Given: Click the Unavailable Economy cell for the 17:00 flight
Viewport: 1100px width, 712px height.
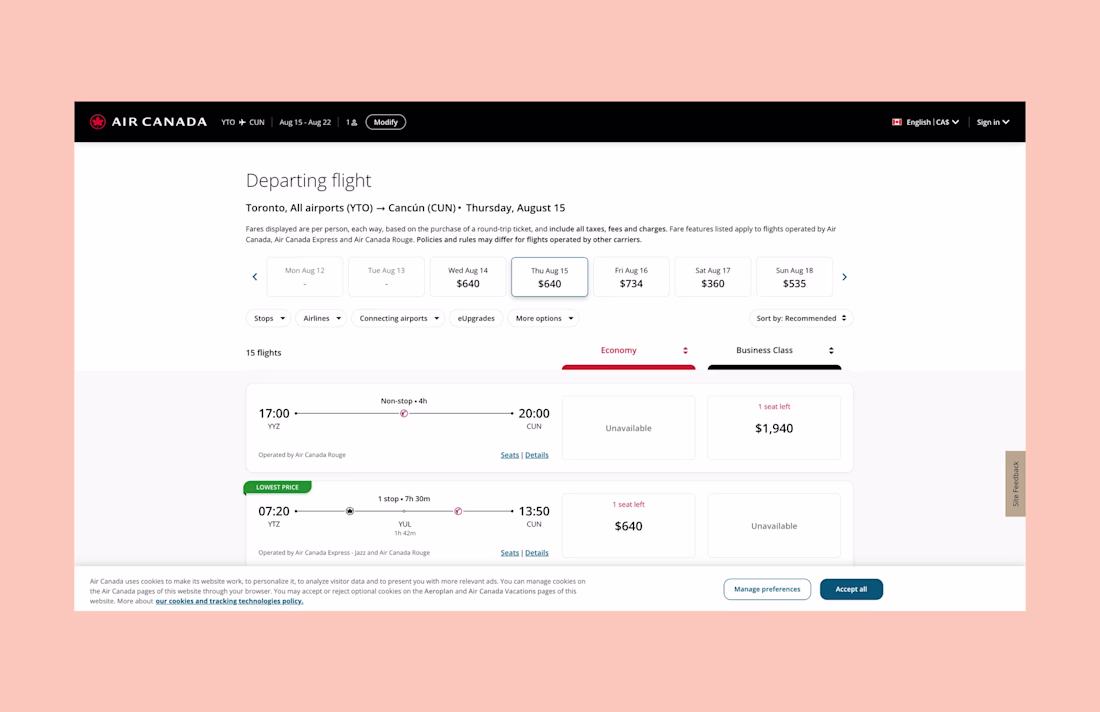Looking at the screenshot, I should click(x=629, y=428).
